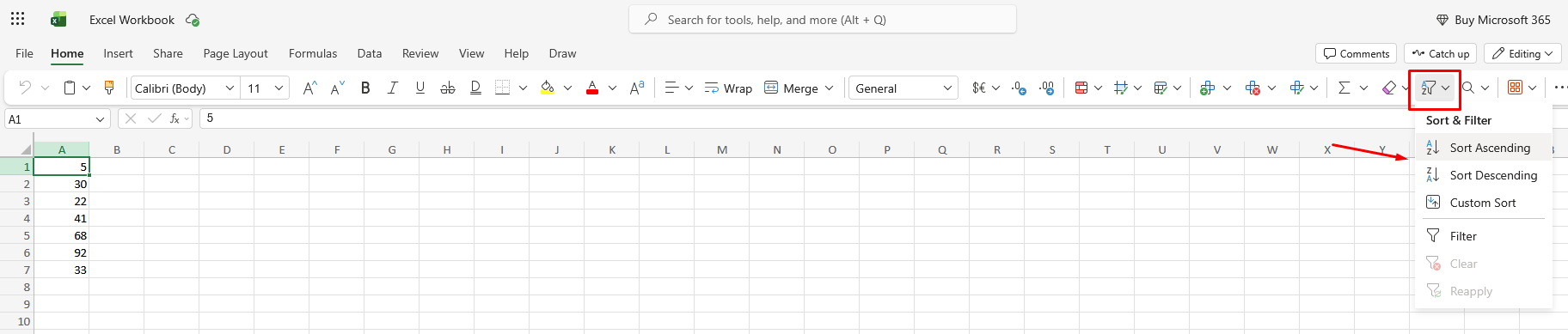Toggle underline formatting
Viewport: 1568px width, 334px height.
coord(420,88)
